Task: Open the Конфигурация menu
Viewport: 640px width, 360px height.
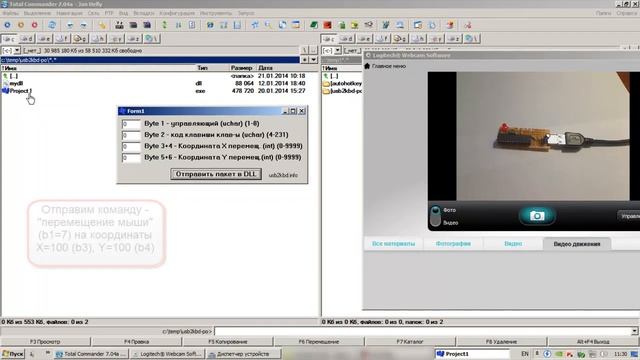Action: pyautogui.click(x=177, y=13)
